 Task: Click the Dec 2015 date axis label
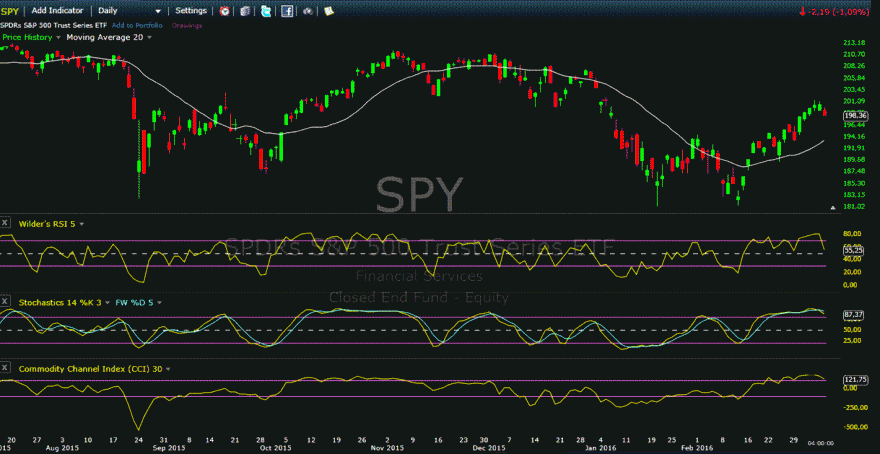(488, 448)
